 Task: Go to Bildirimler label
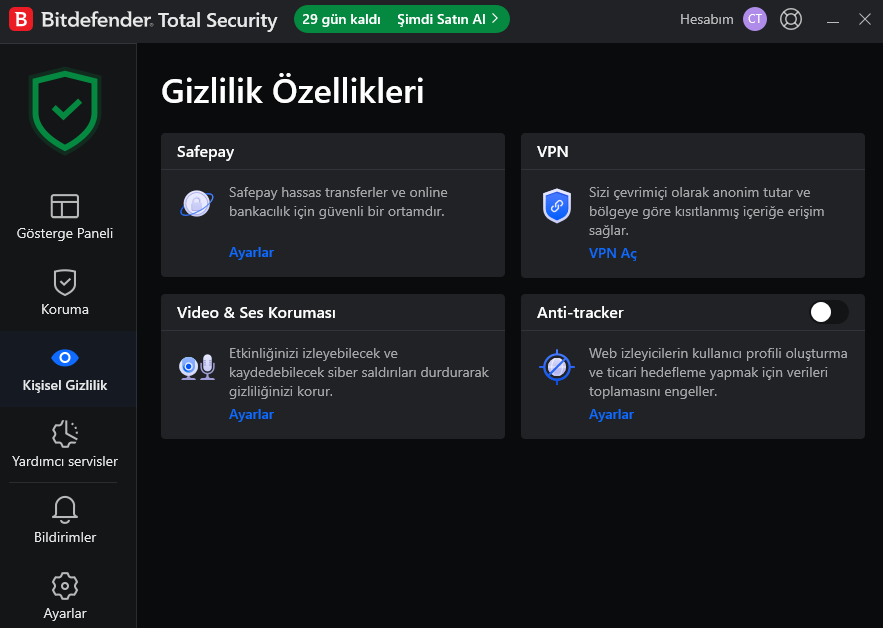[65, 537]
